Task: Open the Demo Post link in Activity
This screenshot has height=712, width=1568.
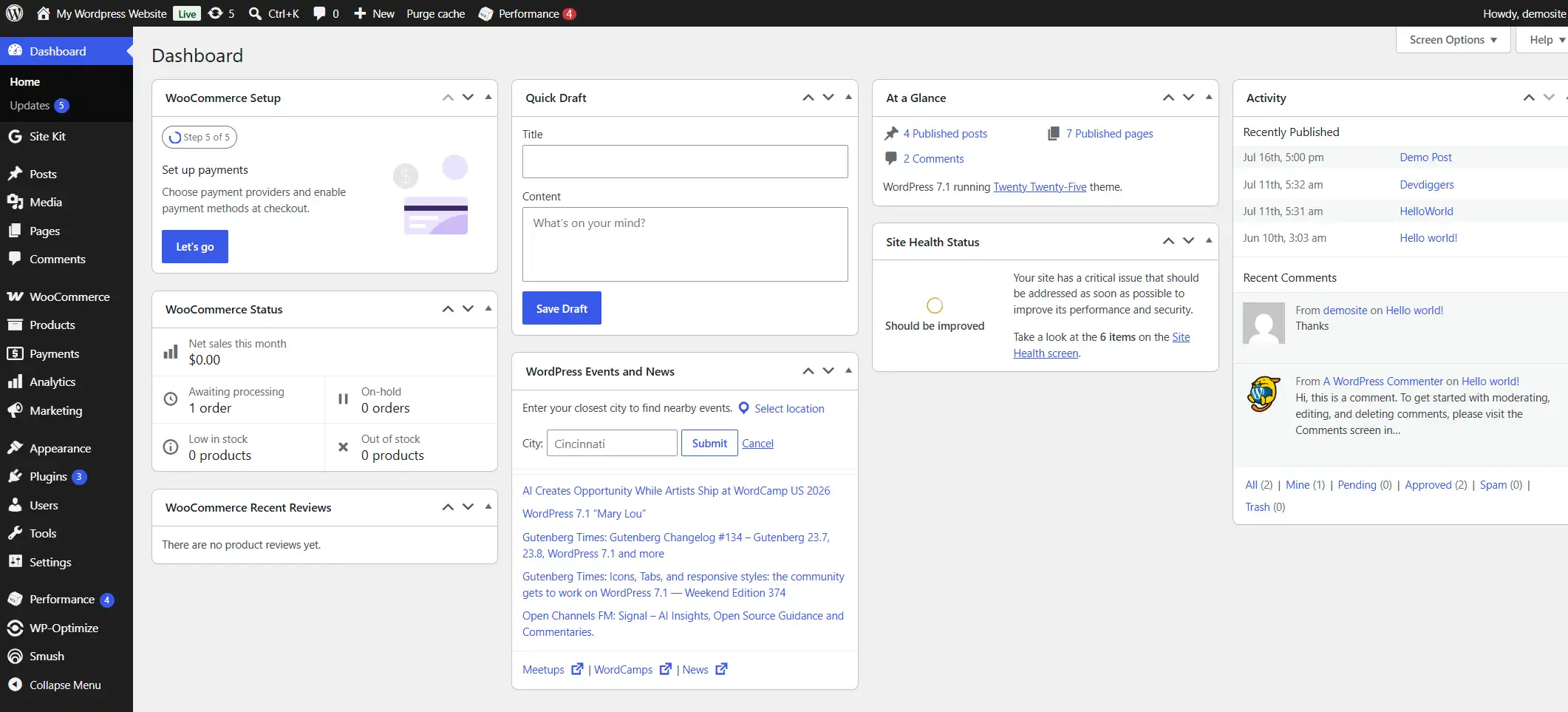Action: 1425,157
